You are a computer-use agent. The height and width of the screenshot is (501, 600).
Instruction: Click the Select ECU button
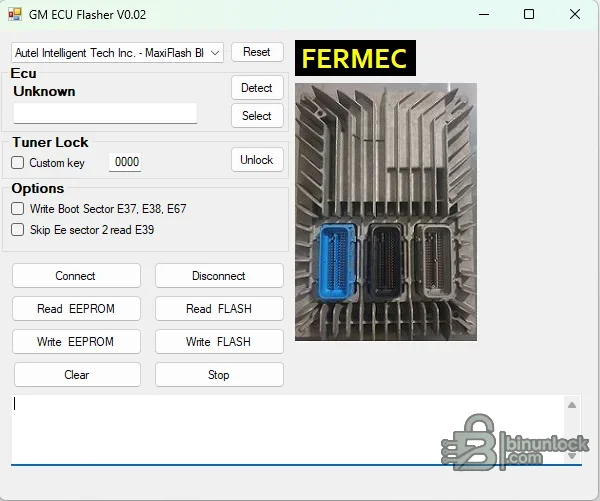[257, 116]
